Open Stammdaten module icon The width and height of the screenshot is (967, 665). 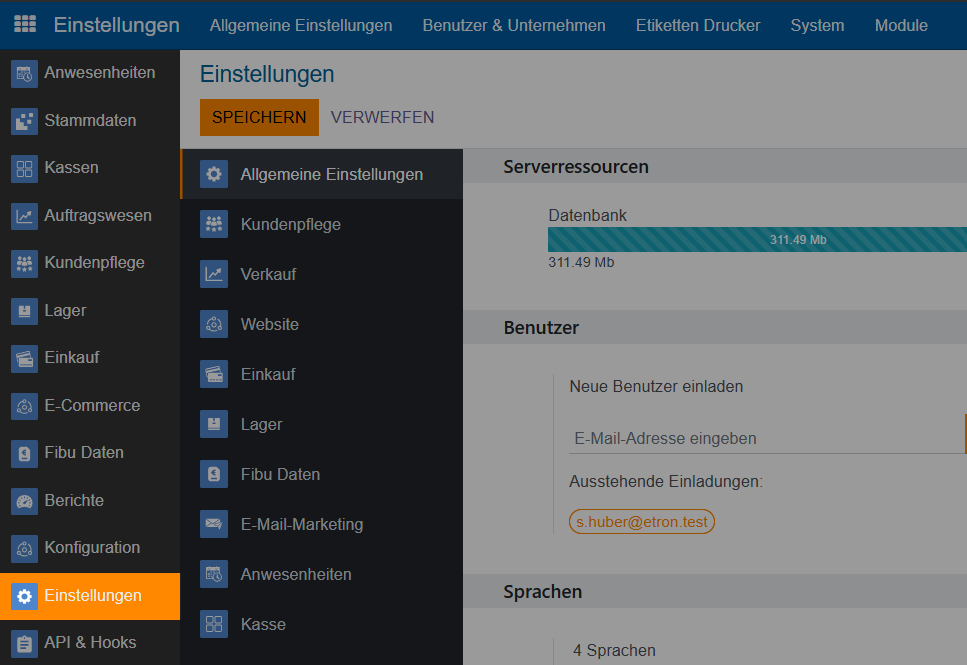pyautogui.click(x=25, y=121)
